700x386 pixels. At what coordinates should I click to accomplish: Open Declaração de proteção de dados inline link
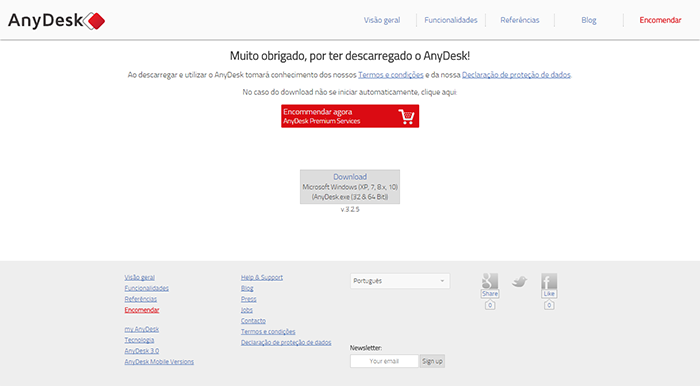516,75
